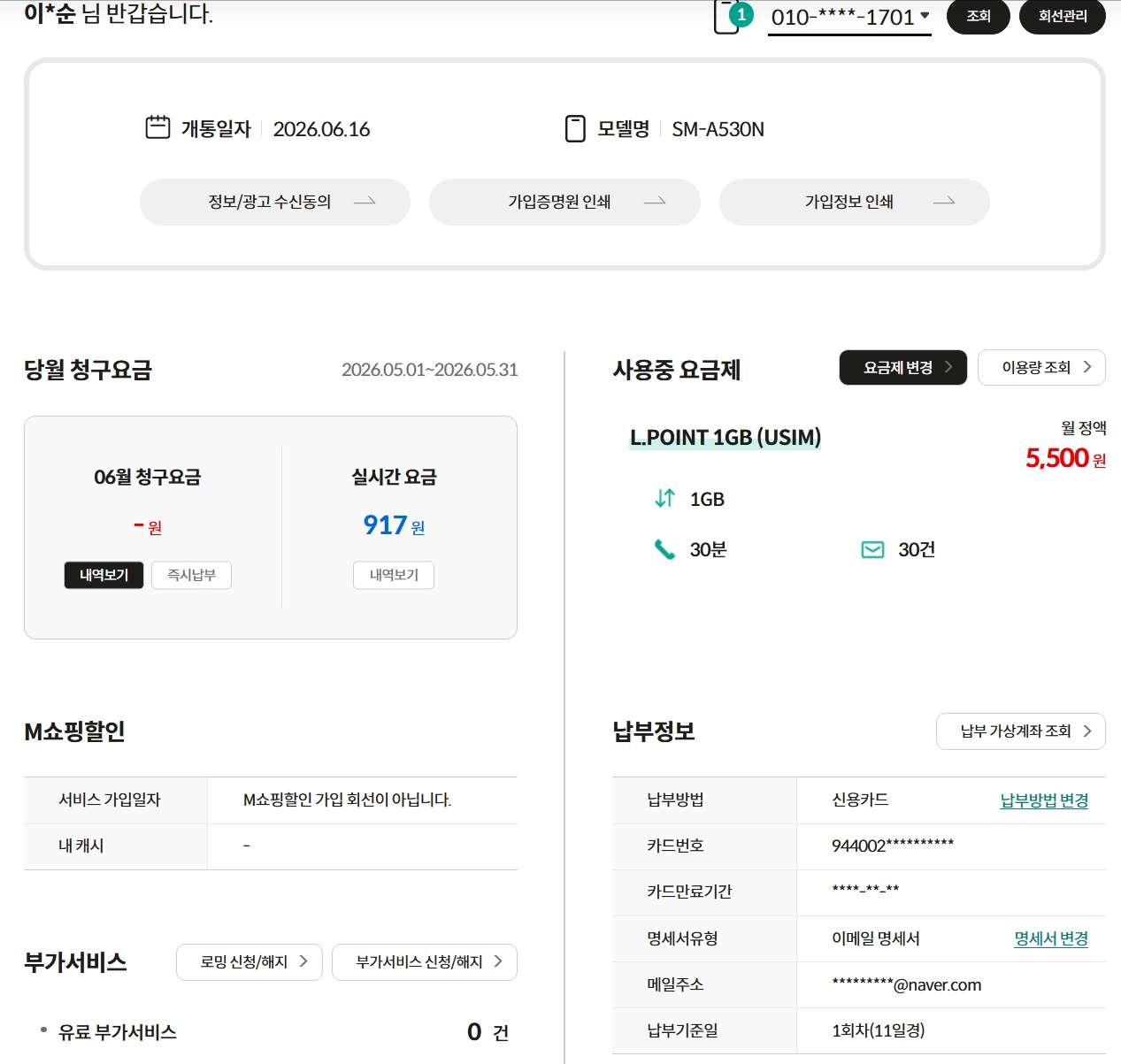1121x1064 pixels.
Task: Click the 신용카드 payment method value
Action: coord(860,800)
